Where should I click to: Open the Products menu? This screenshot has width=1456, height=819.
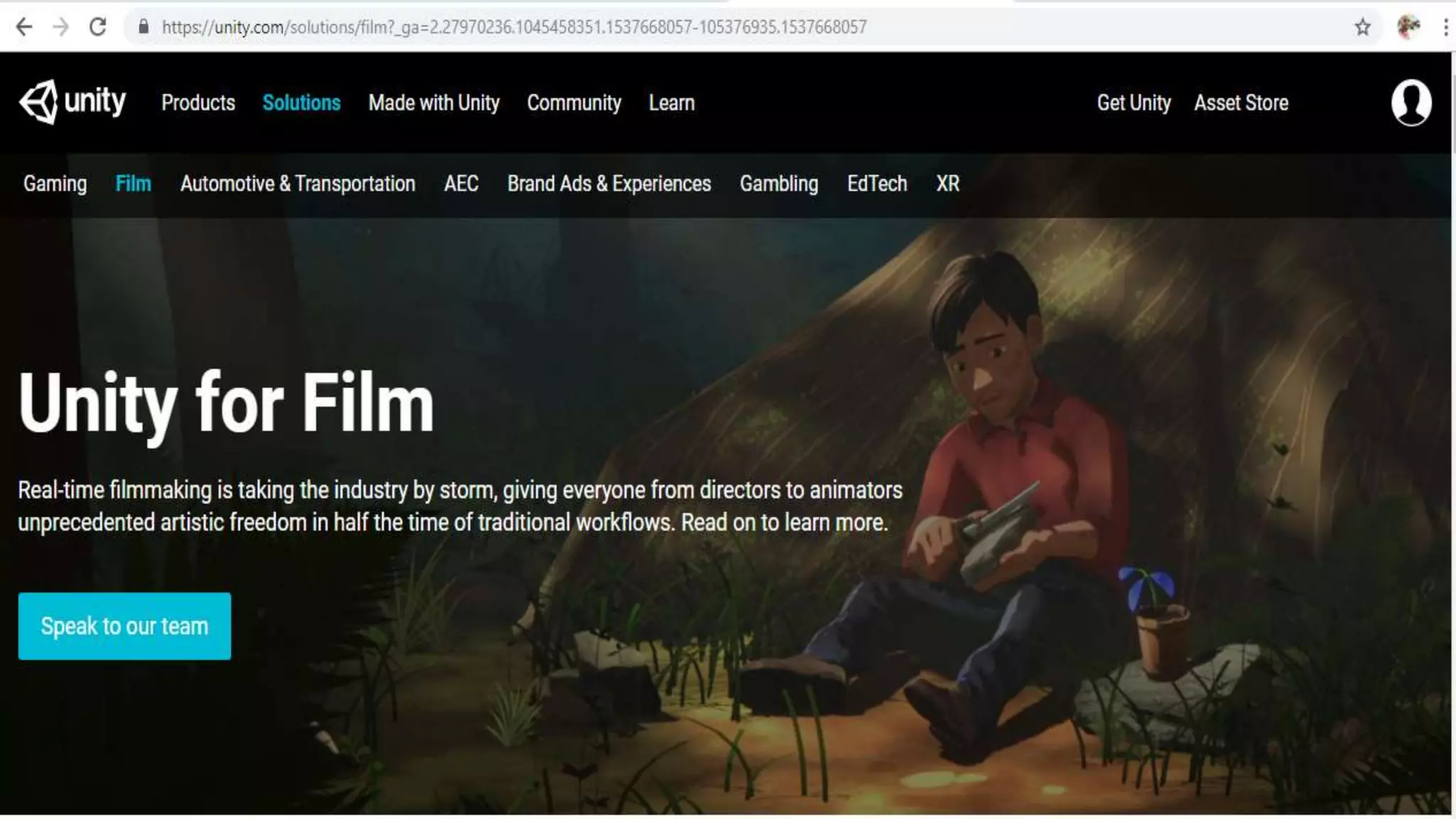pyautogui.click(x=198, y=102)
